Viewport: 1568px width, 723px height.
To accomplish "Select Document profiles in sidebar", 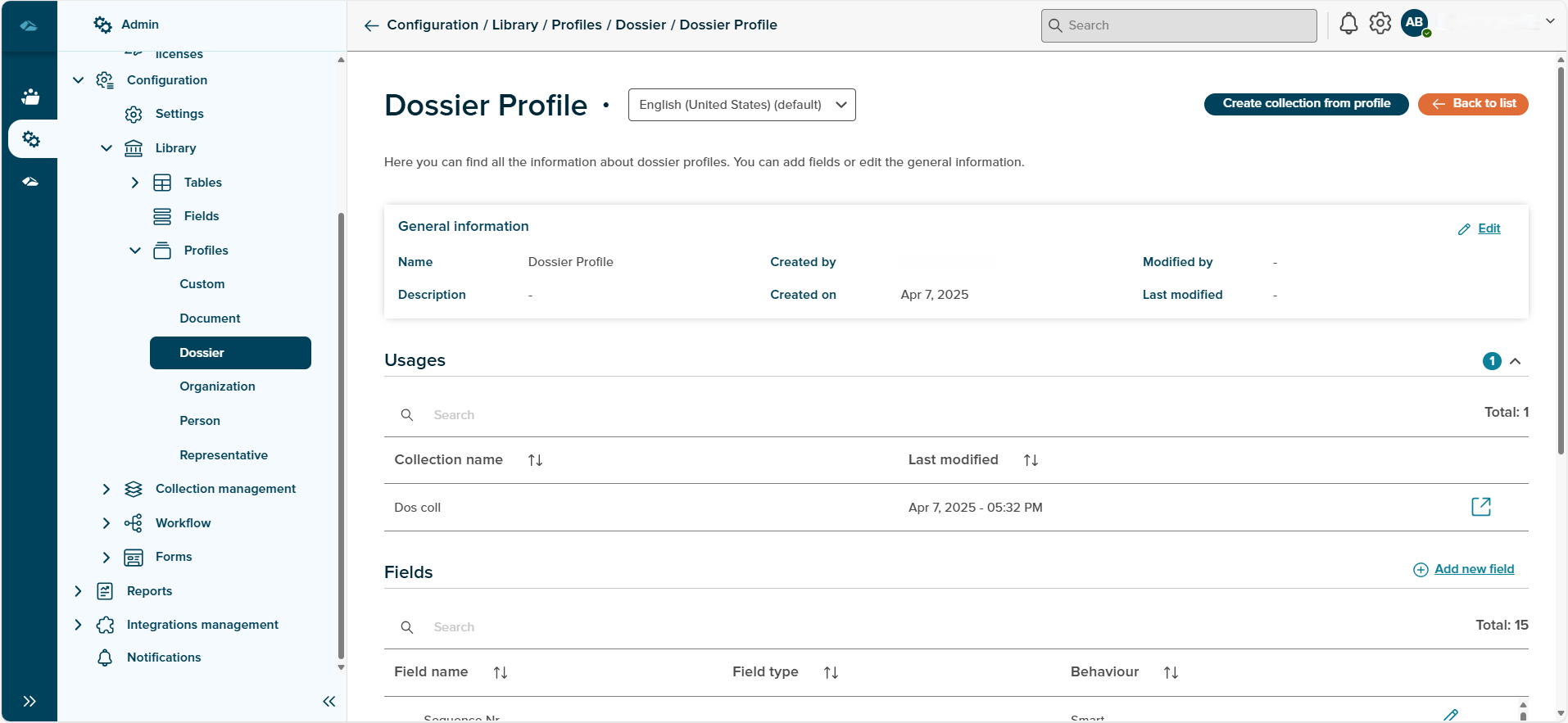I will click(210, 319).
